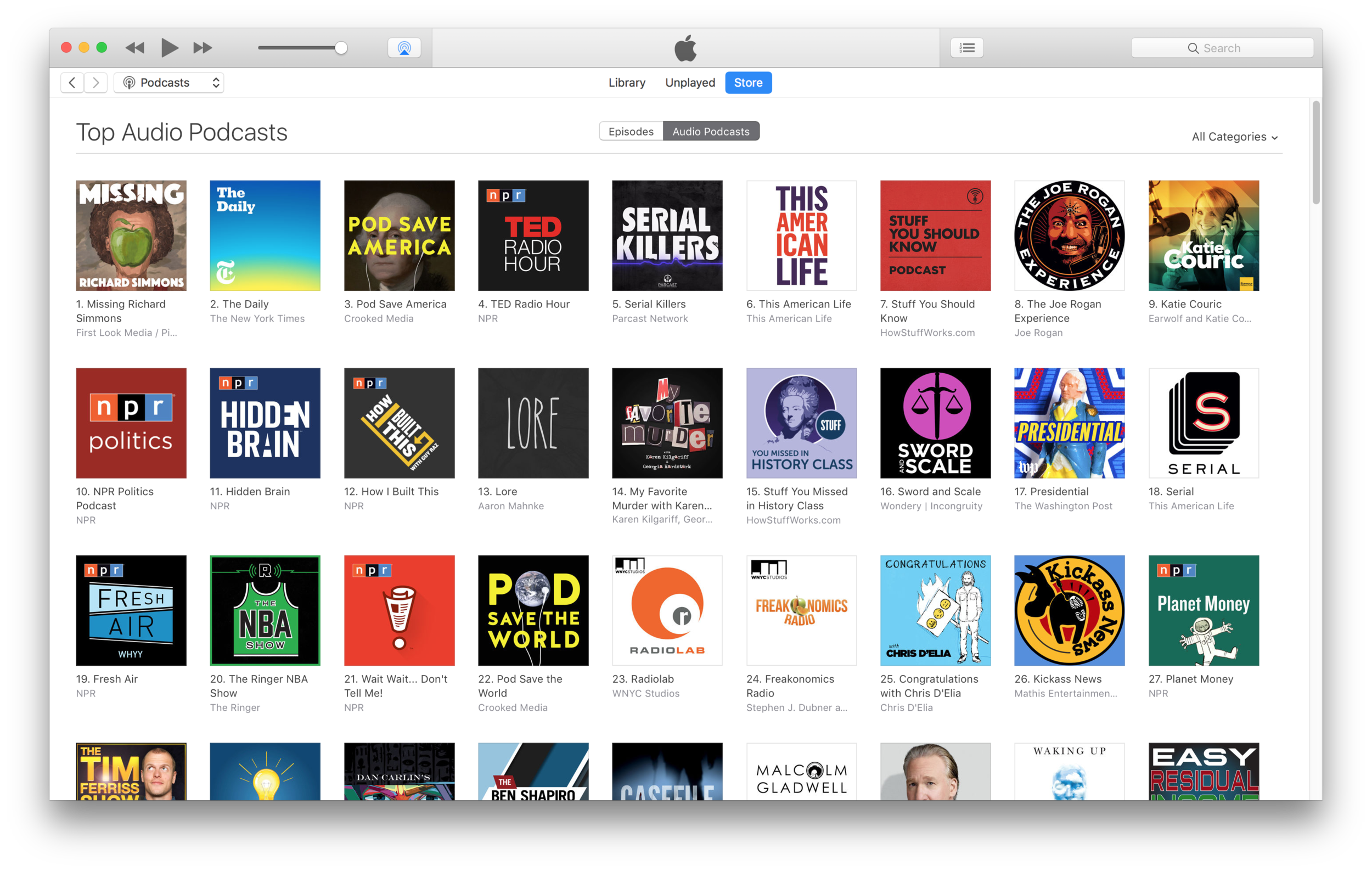Image resolution: width=1372 pixels, height=871 pixels.
Task: Click the "WNYC Studios" publisher link
Action: coord(645,693)
